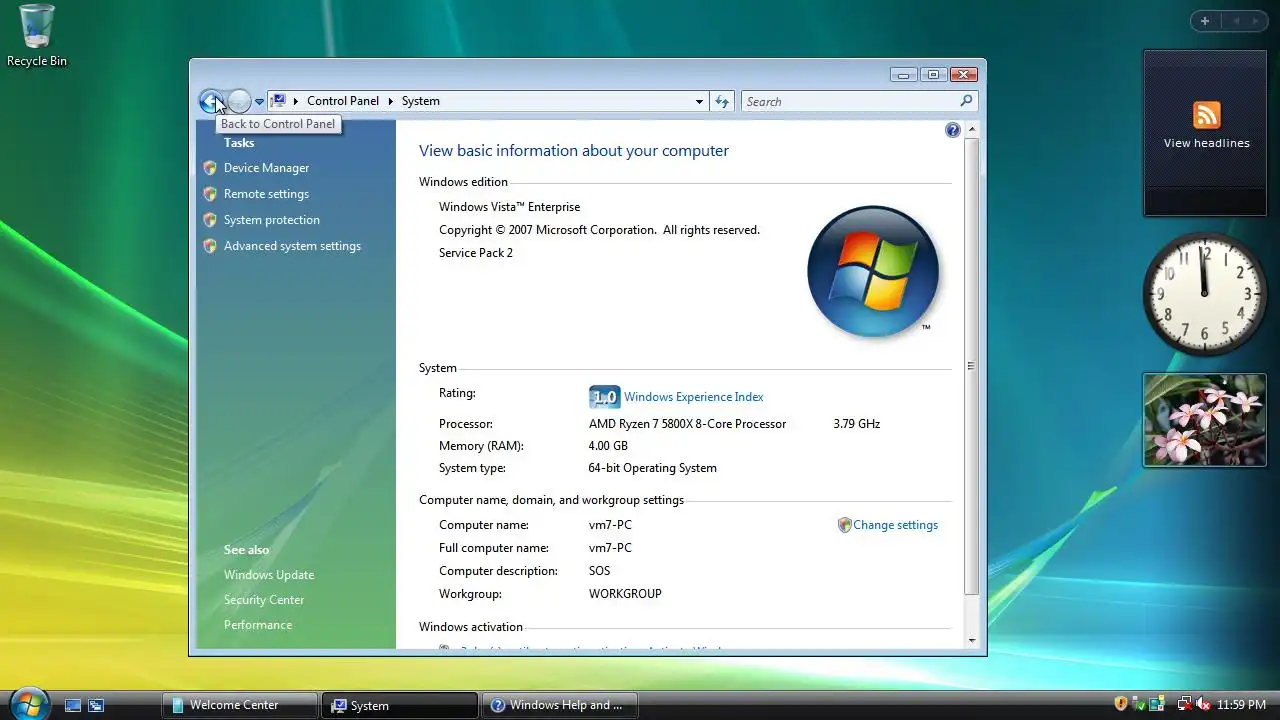Click the 64-bit Operating System value

click(x=652, y=468)
